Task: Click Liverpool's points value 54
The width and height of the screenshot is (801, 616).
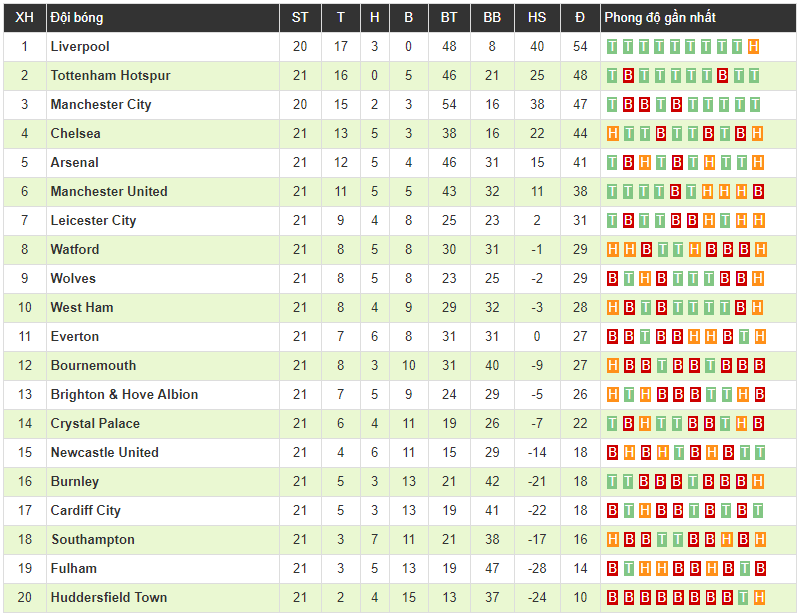Action: (x=580, y=47)
